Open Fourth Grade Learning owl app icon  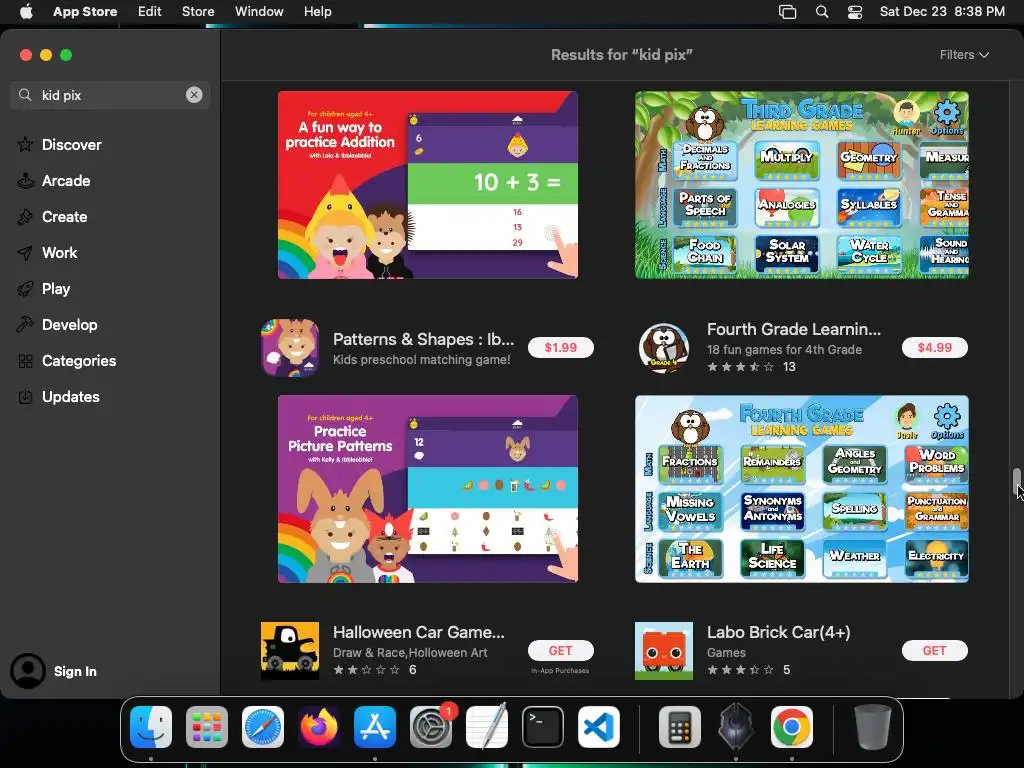[x=664, y=347]
